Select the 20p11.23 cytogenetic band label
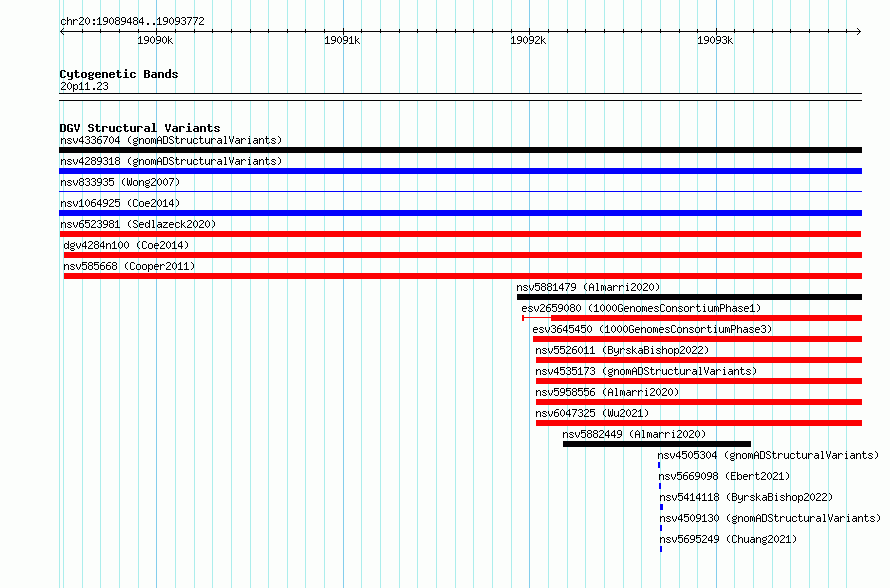Viewport: 890px width, 588px height. pos(84,86)
